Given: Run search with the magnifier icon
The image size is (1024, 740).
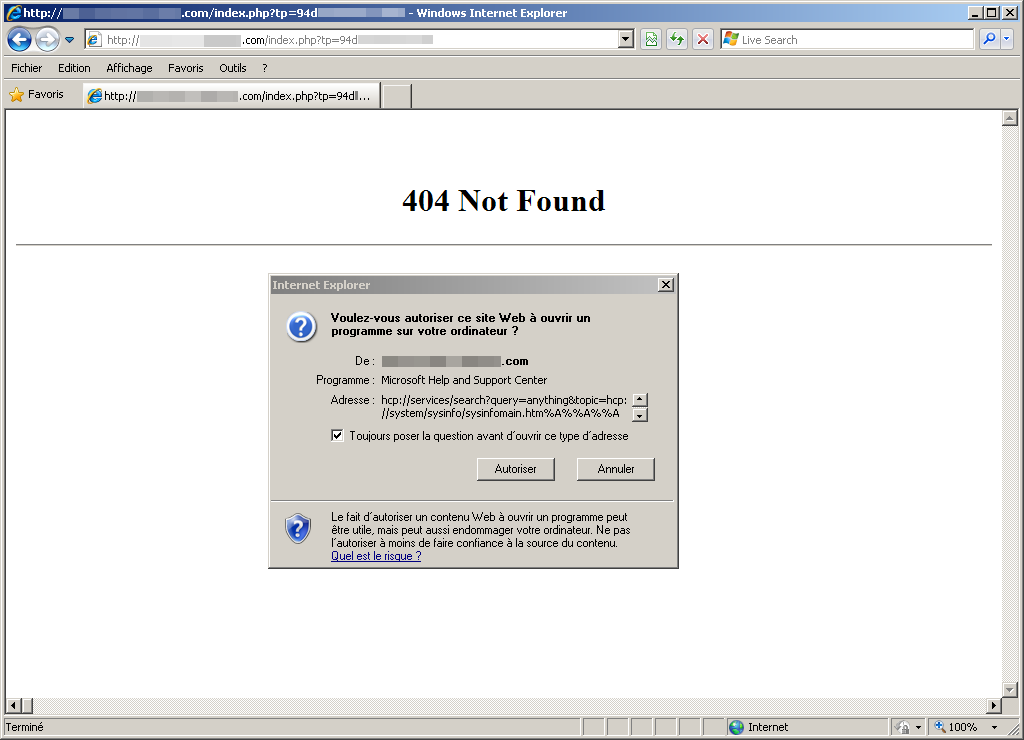Looking at the screenshot, I should coord(989,40).
